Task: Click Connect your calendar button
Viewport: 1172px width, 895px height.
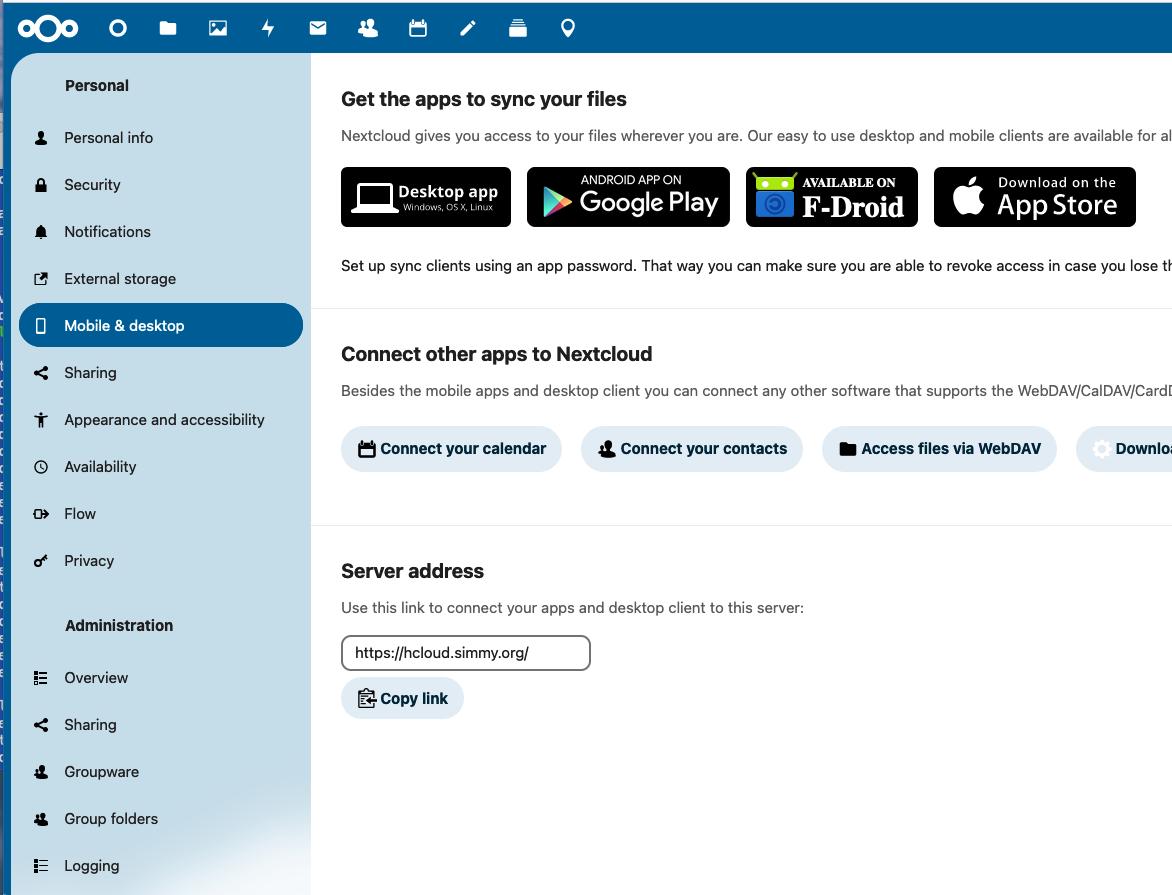Action: click(x=451, y=449)
